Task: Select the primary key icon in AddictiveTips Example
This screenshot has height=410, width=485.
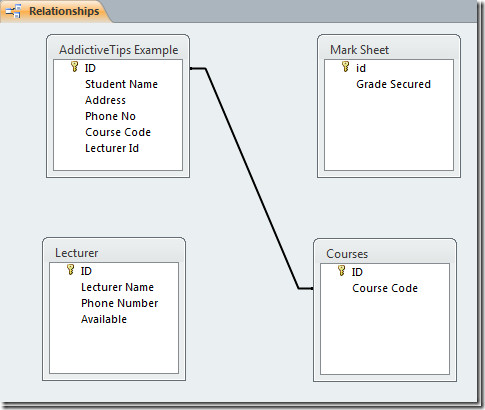Action: click(75, 67)
